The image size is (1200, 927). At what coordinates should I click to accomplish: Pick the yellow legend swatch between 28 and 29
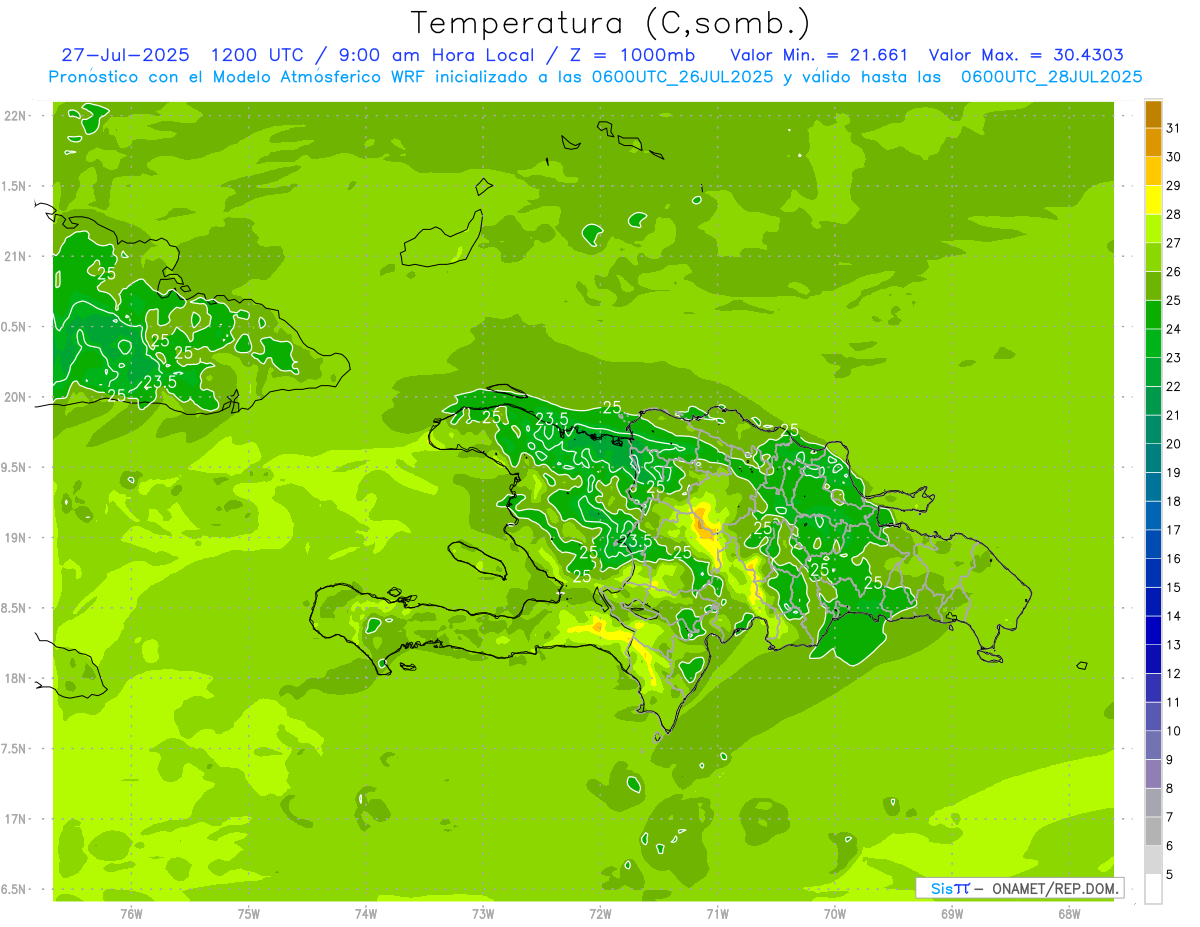[1153, 200]
